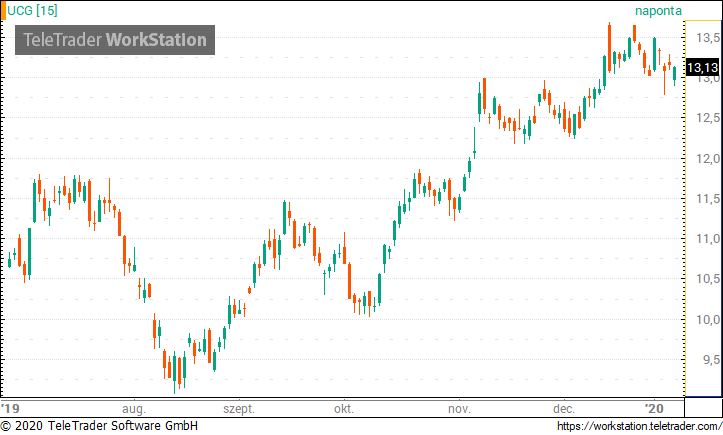Click the 'aug.' date axis label

point(134,409)
